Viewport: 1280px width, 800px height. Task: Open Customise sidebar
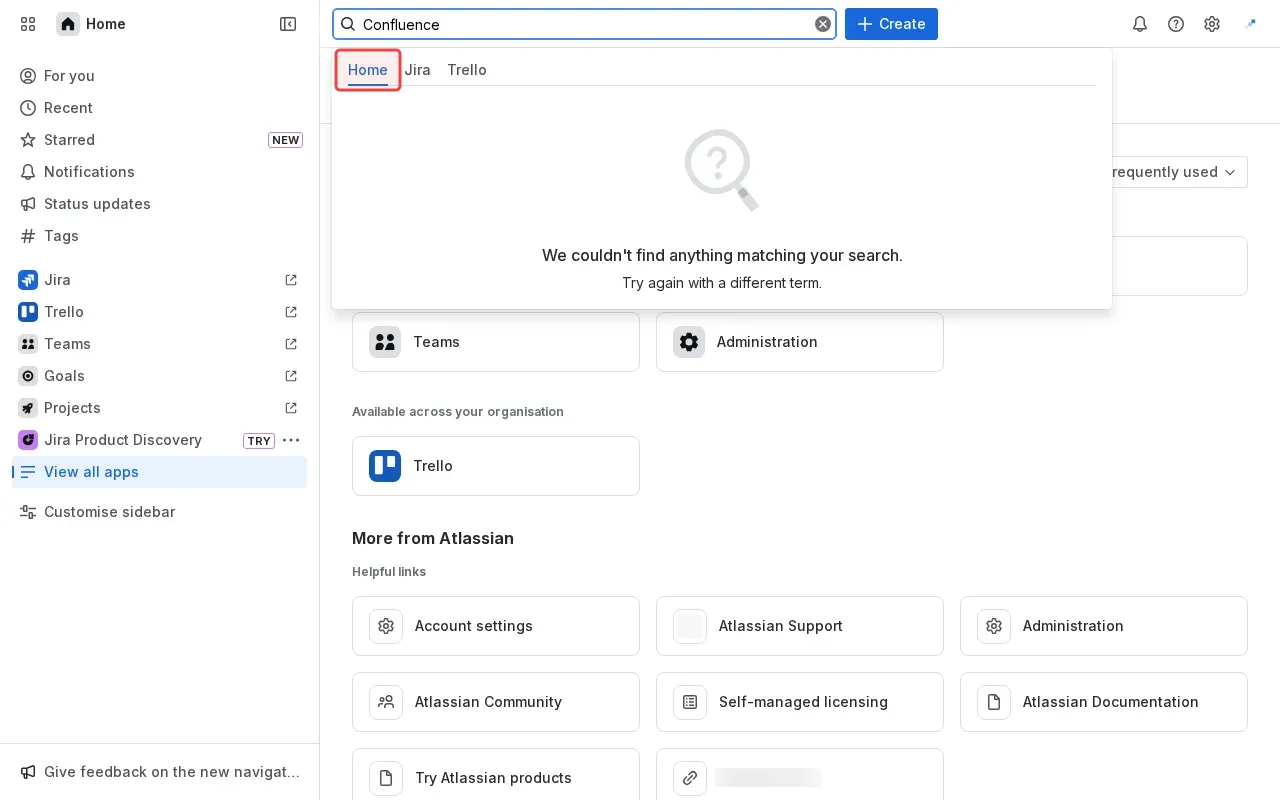(x=110, y=512)
